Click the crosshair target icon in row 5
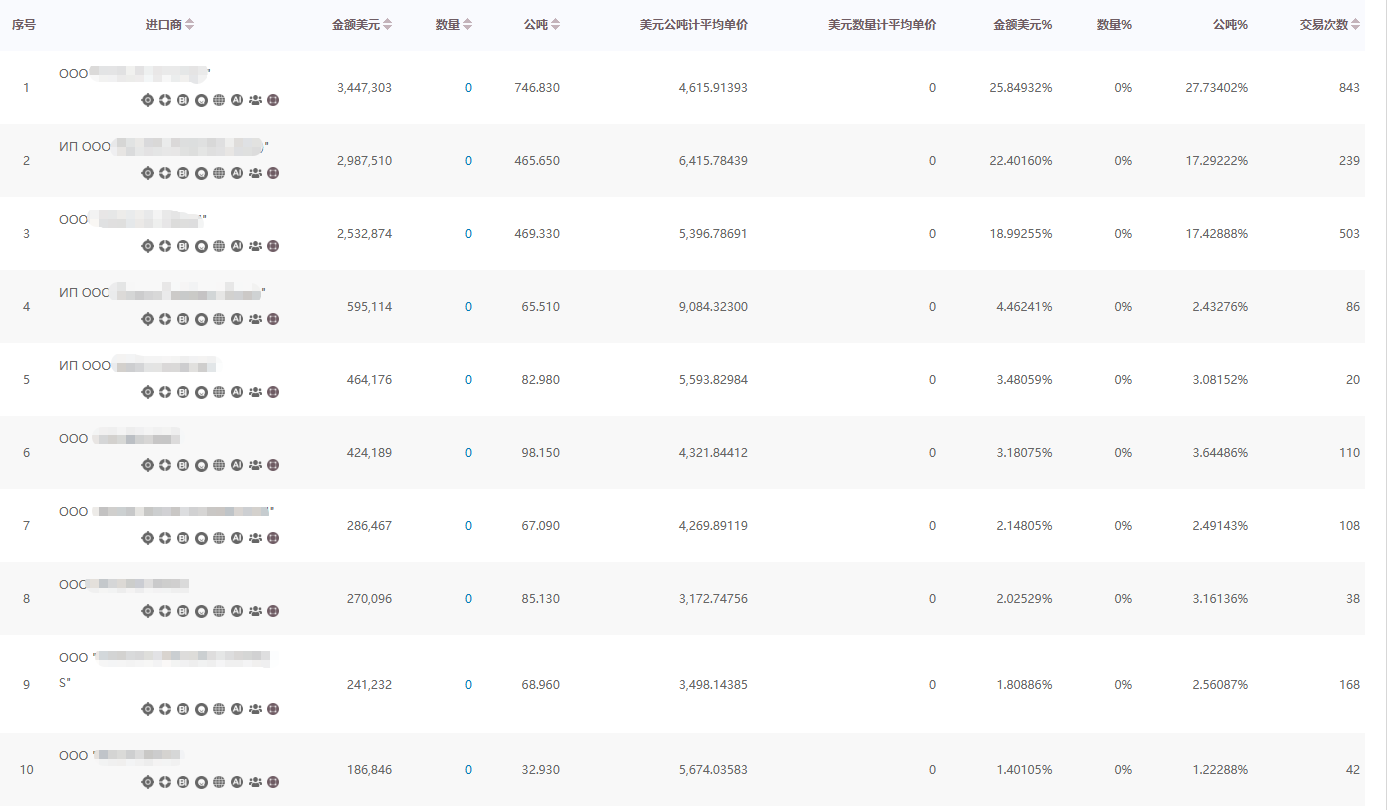The height and width of the screenshot is (810, 1390). click(147, 392)
